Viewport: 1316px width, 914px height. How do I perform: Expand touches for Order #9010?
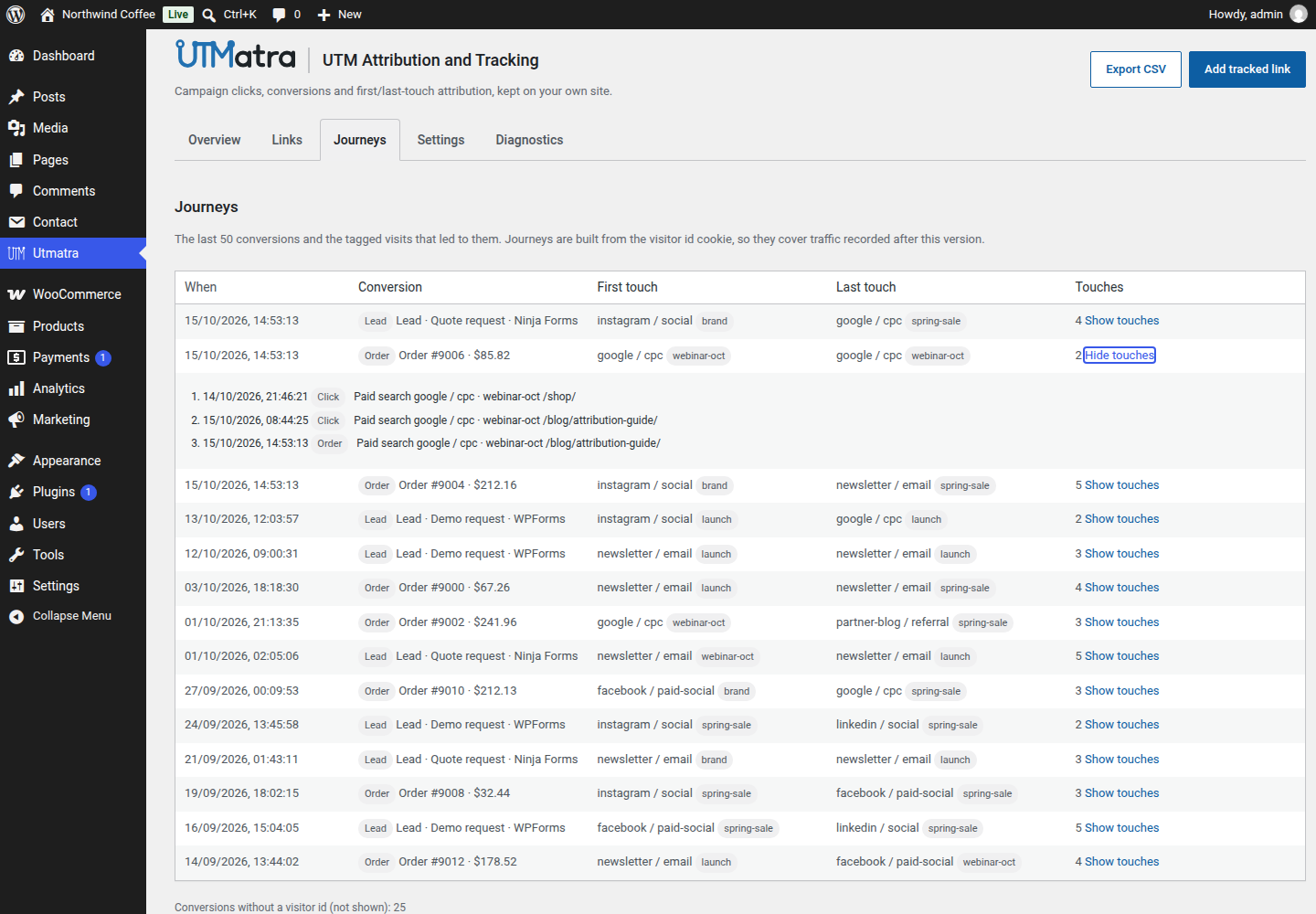coord(1121,691)
